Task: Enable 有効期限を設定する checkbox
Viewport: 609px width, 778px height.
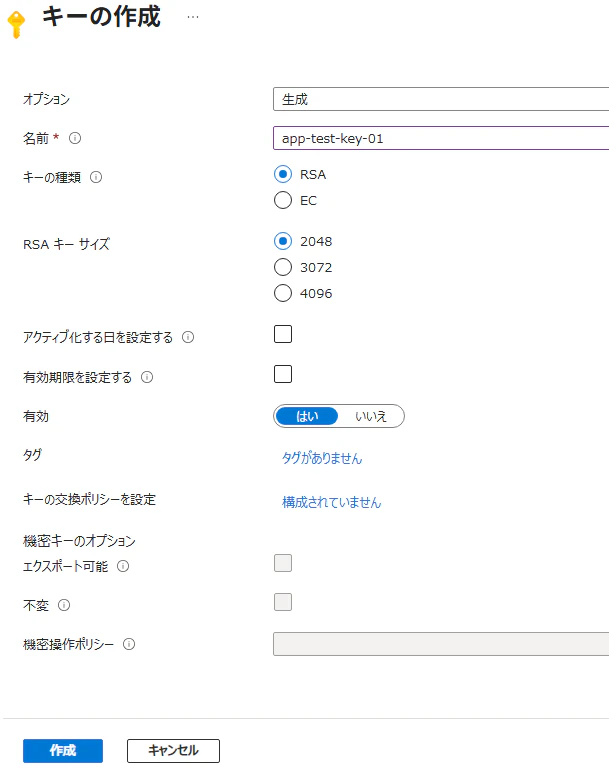Action: coord(283,374)
